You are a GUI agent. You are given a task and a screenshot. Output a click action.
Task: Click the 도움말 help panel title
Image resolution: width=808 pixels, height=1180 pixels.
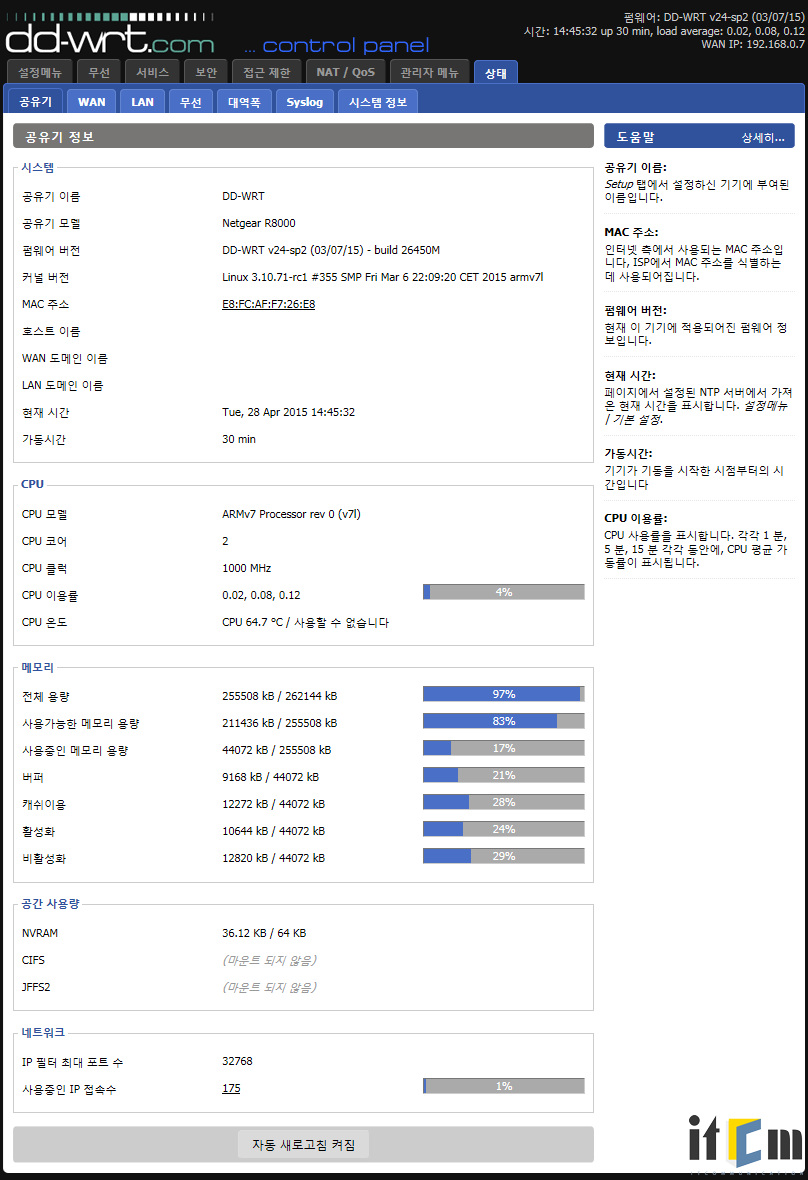click(636, 137)
